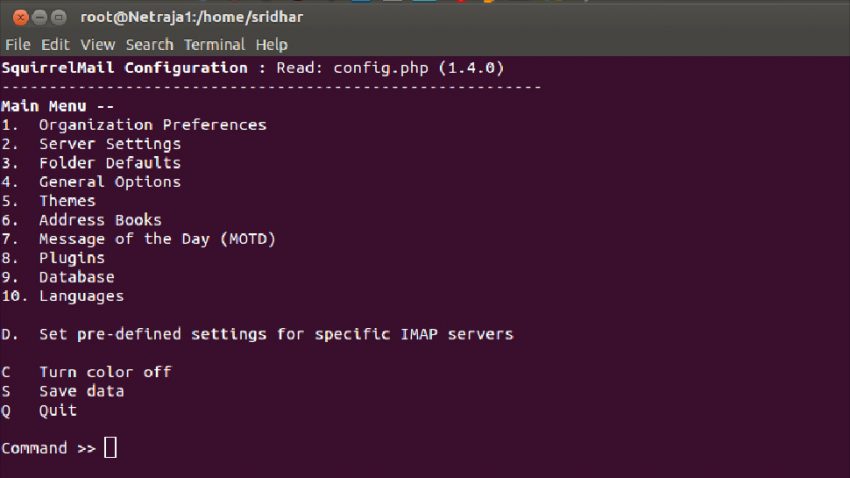850x478 pixels.
Task: Click the Turn color off line
Action: [105, 372]
